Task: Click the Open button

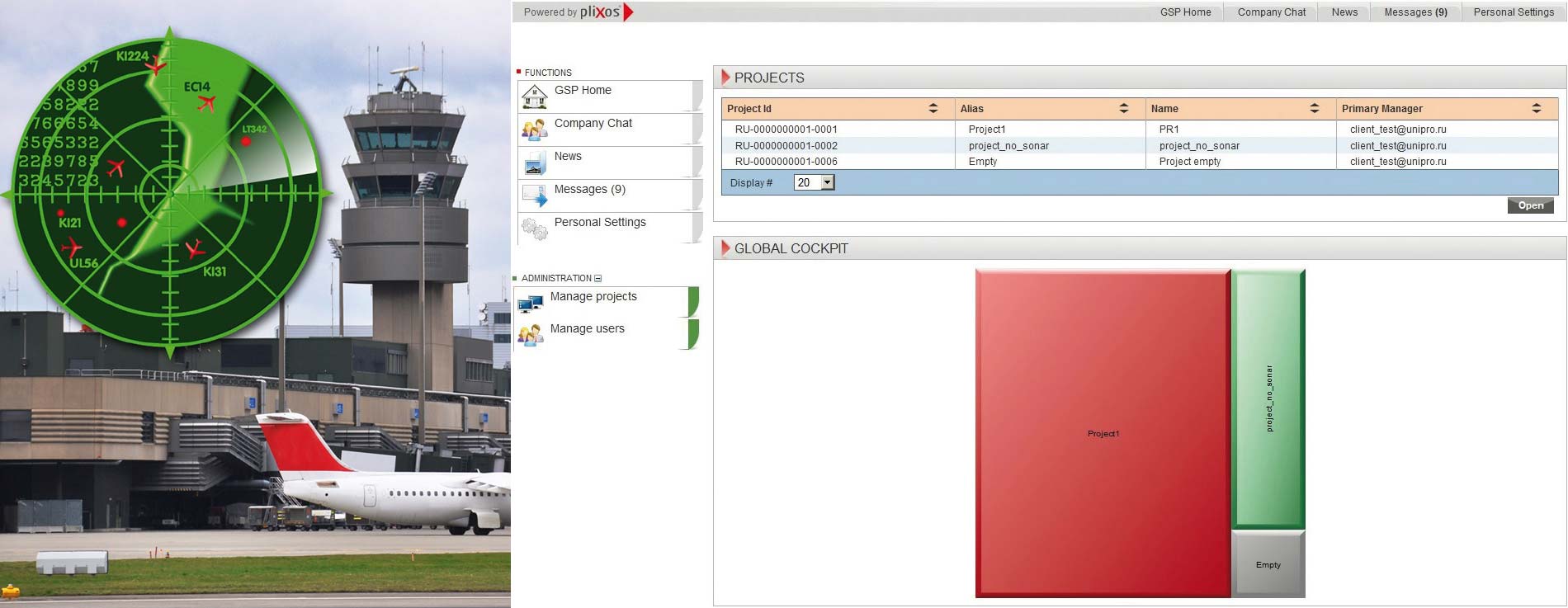Action: click(1530, 205)
